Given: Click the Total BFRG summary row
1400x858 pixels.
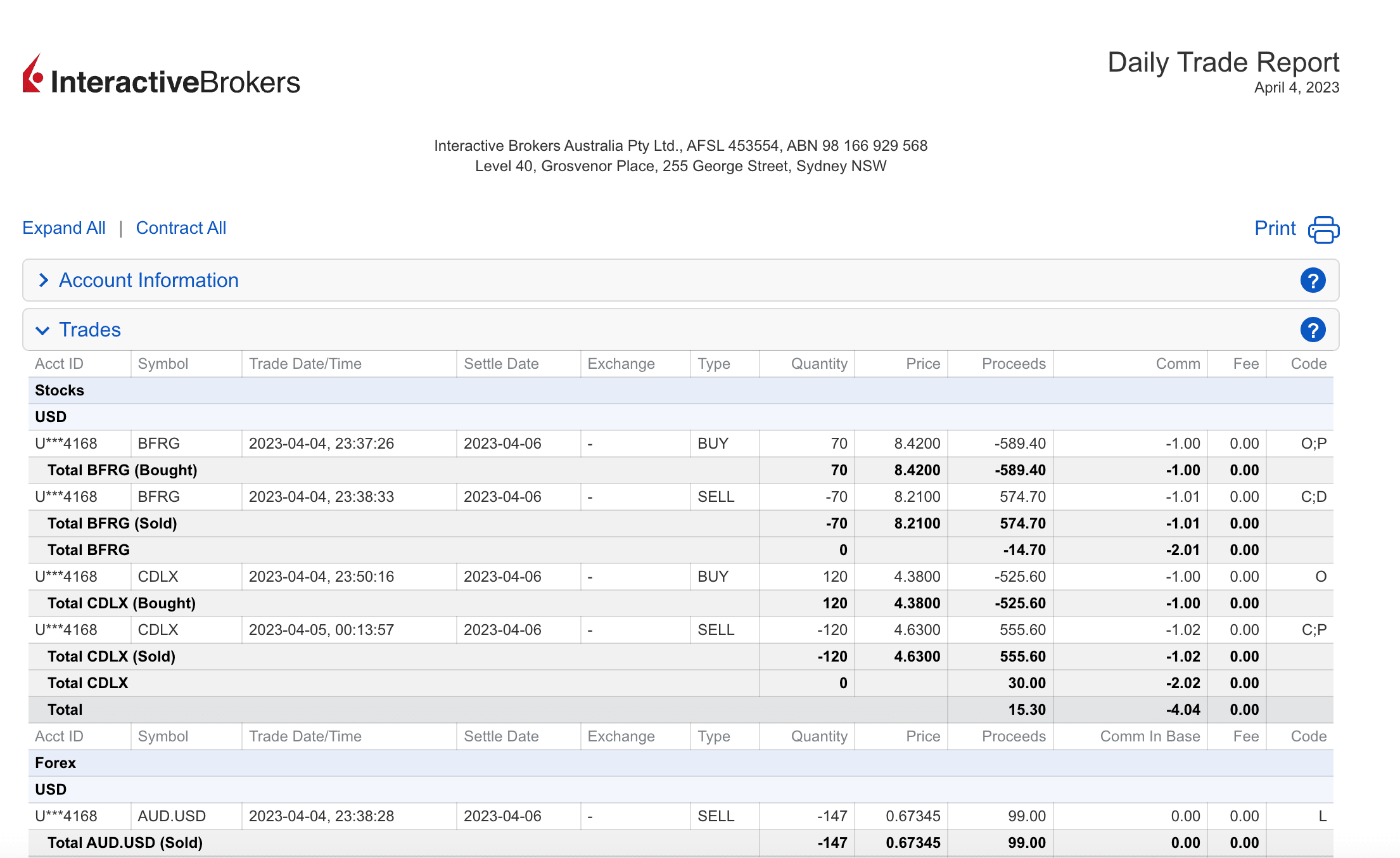Looking at the screenshot, I should click(88, 550).
